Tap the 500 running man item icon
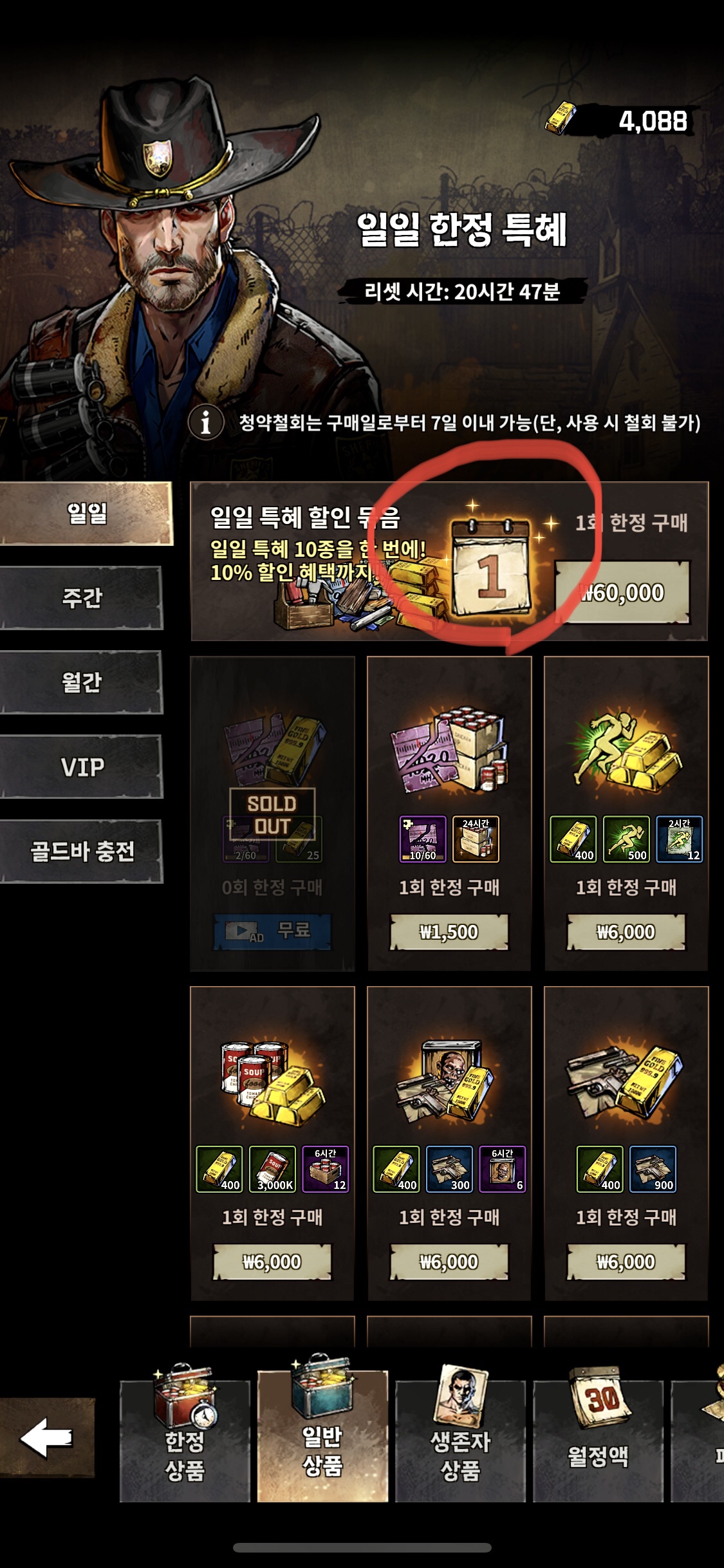 click(x=626, y=839)
